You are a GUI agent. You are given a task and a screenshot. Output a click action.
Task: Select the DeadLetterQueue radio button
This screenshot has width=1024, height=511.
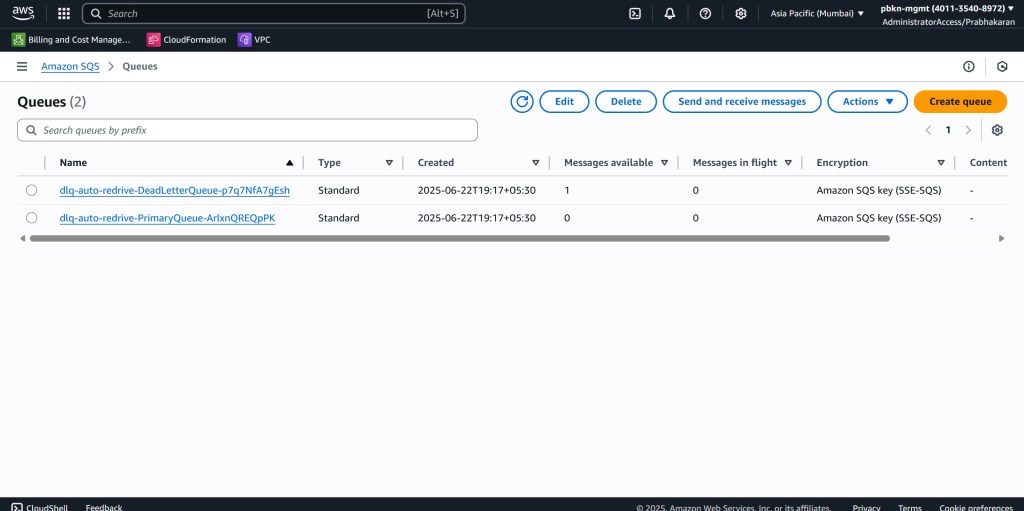point(32,190)
